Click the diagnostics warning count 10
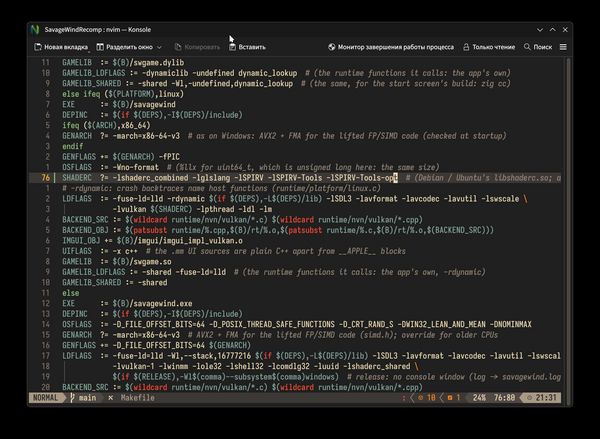The width and height of the screenshot is (600, 439). 427,398
